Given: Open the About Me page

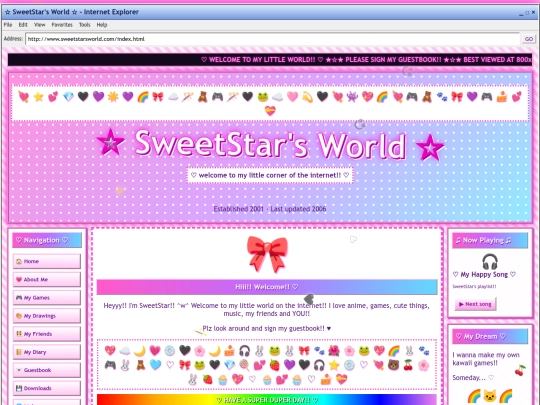Looking at the screenshot, I should pos(47,280).
